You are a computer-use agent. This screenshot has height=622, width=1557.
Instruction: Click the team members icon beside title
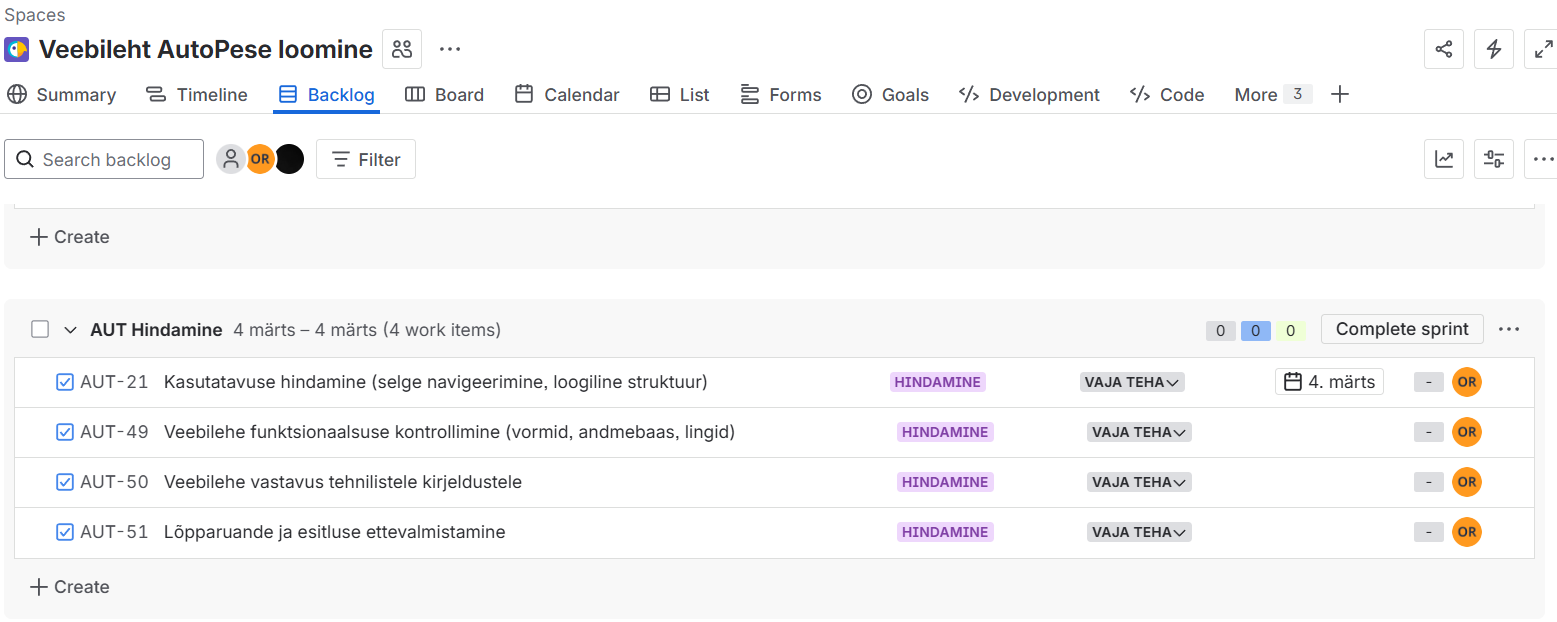pos(402,49)
